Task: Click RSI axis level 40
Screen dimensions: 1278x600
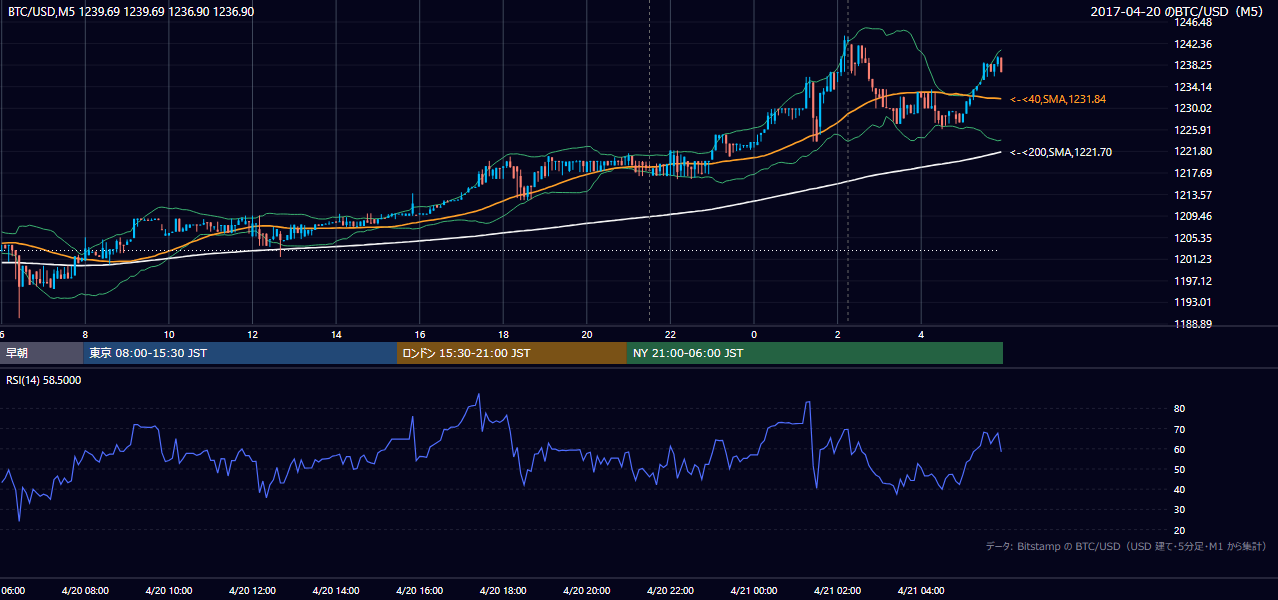Action: pos(1179,489)
